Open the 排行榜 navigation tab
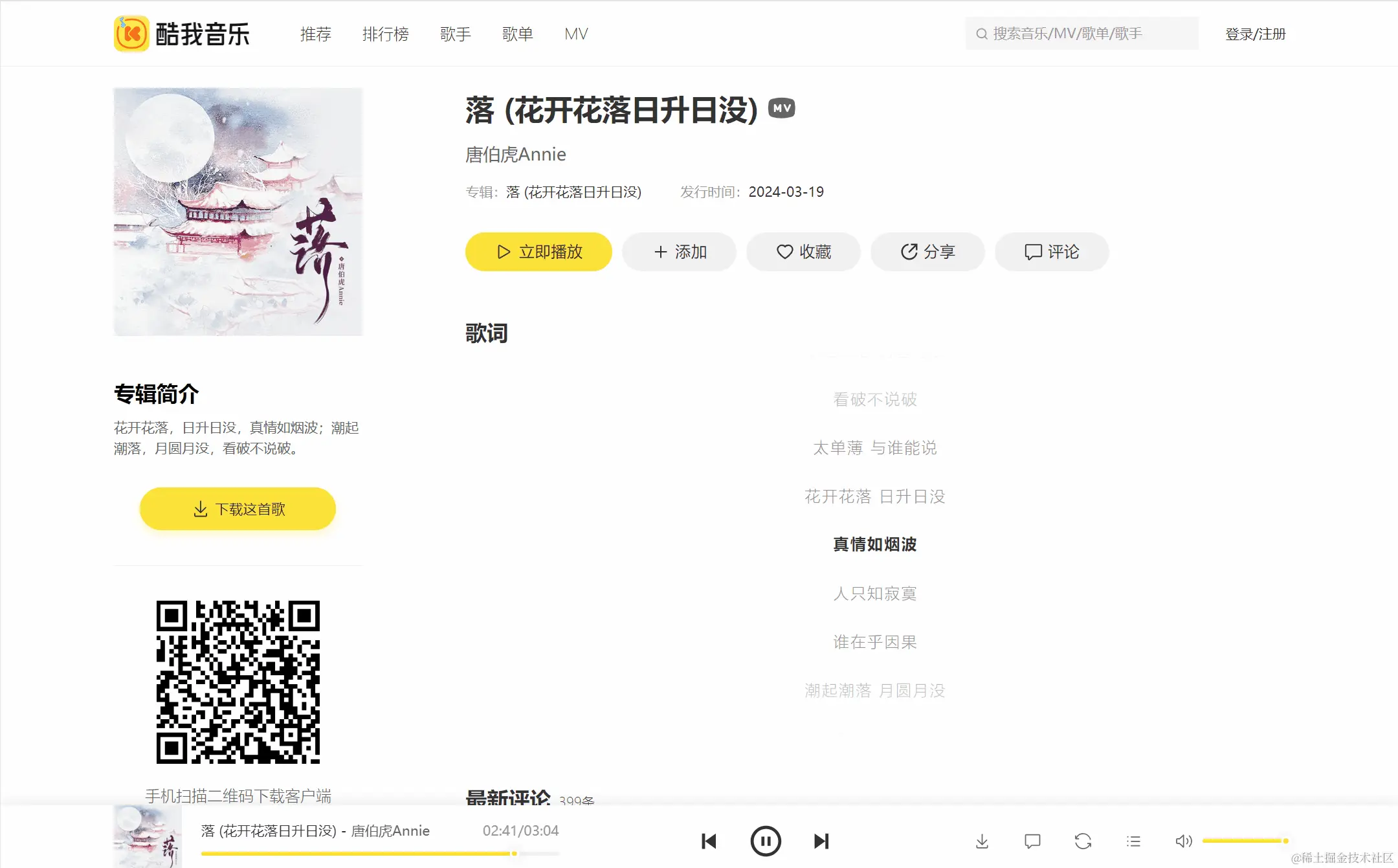 point(385,34)
